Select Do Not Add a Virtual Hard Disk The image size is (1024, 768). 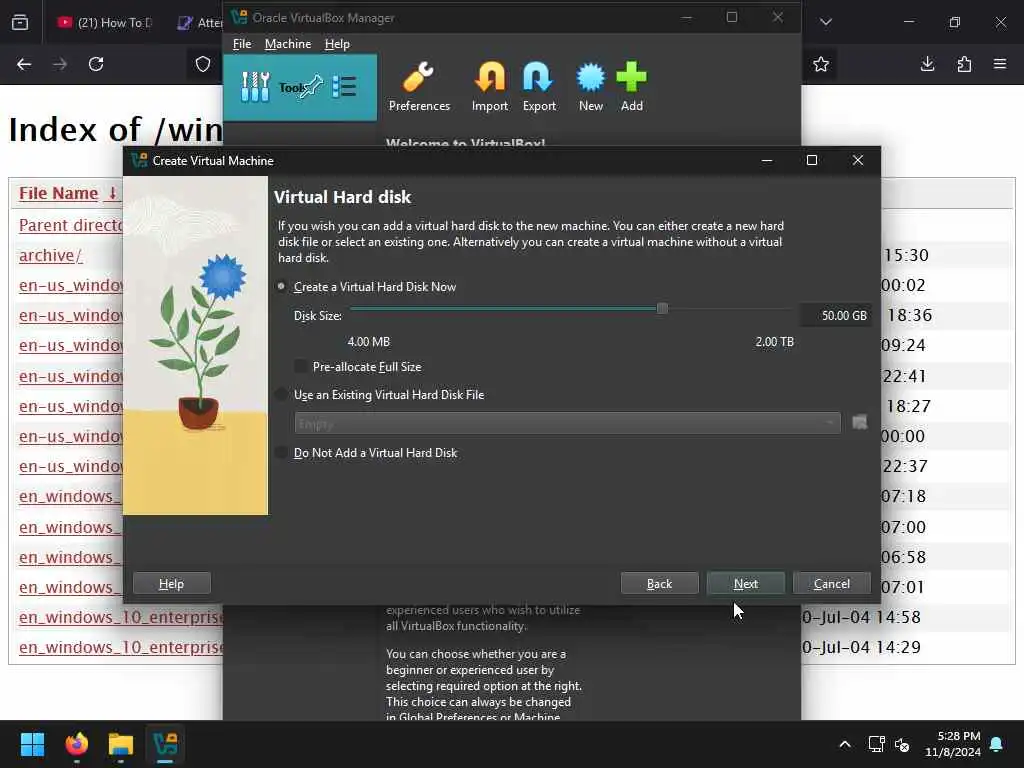(x=367, y=453)
